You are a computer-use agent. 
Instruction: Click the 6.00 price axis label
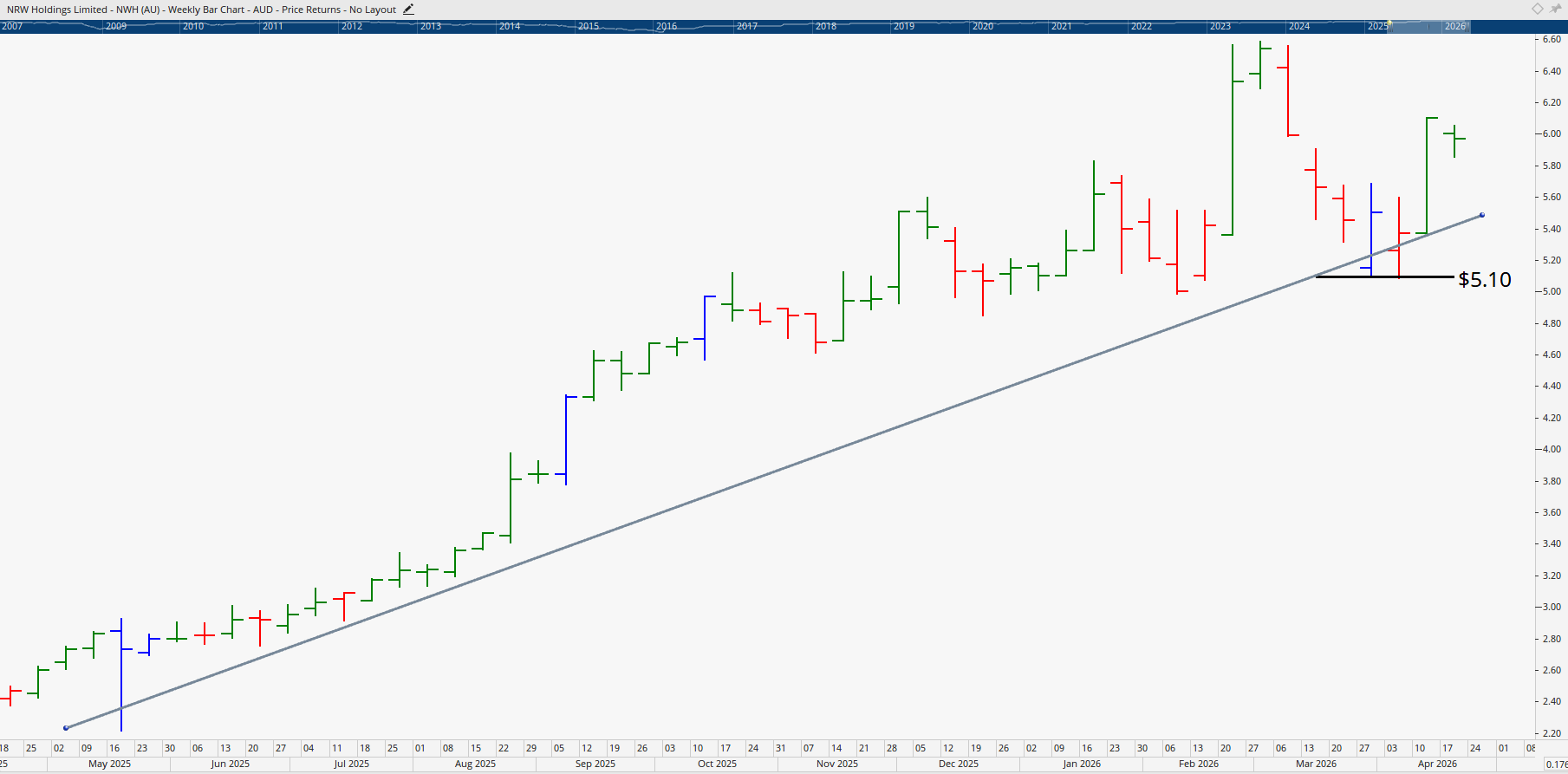[1552, 133]
